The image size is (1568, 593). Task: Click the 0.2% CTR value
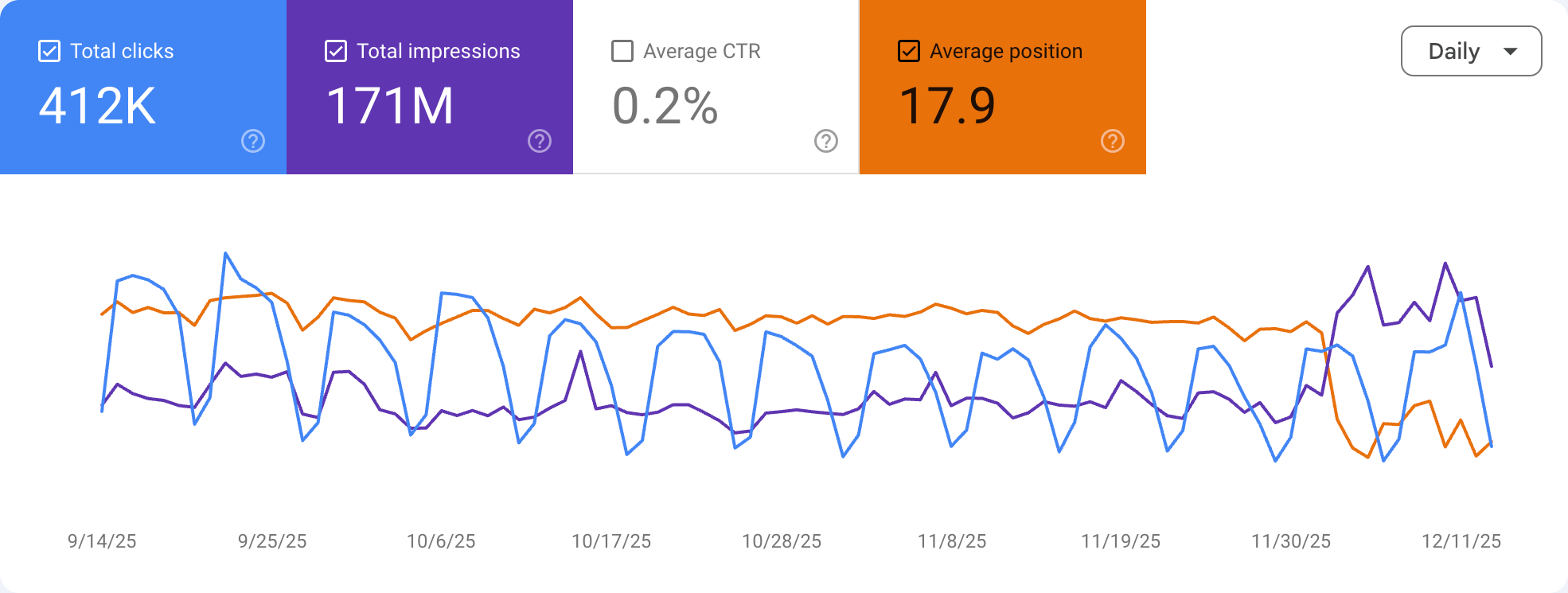[665, 106]
